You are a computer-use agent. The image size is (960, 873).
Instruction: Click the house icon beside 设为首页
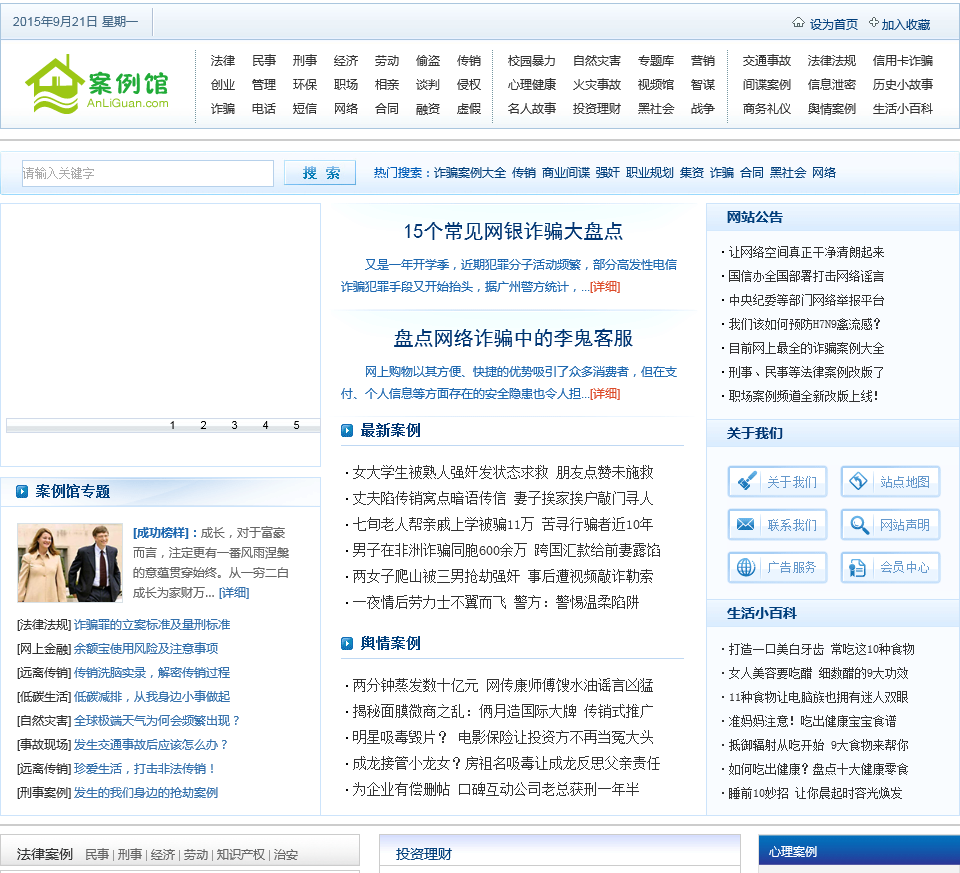[x=798, y=23]
